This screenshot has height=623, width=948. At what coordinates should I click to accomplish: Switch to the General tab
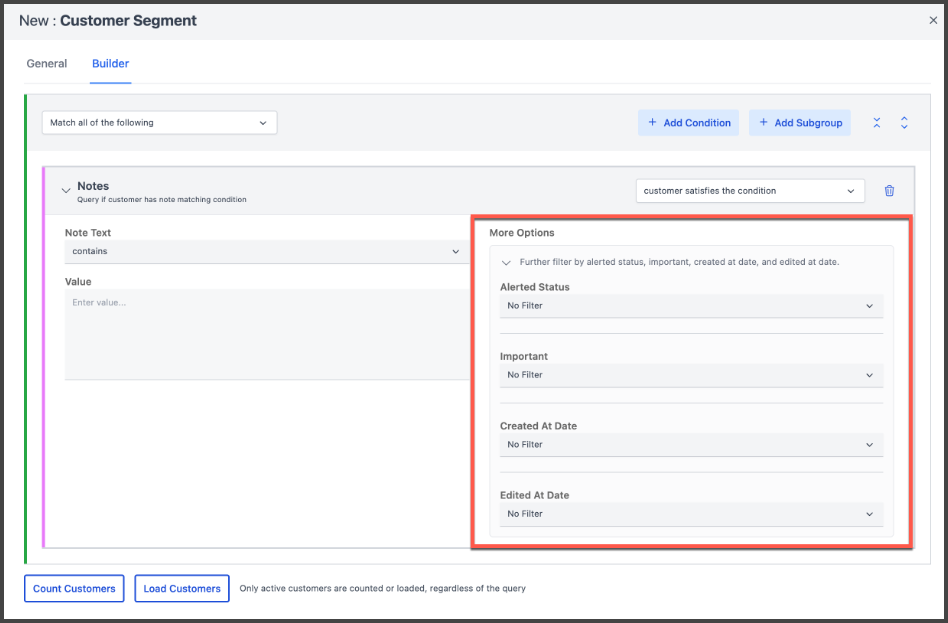click(x=47, y=64)
